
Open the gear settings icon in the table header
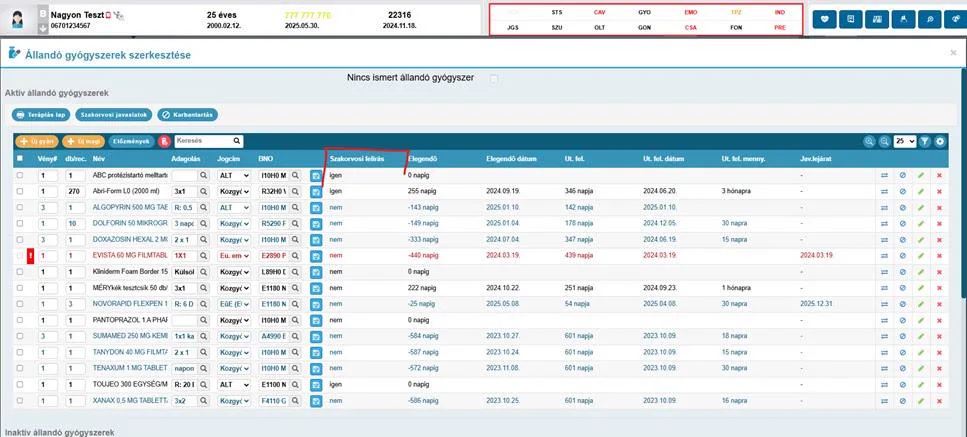pos(940,141)
